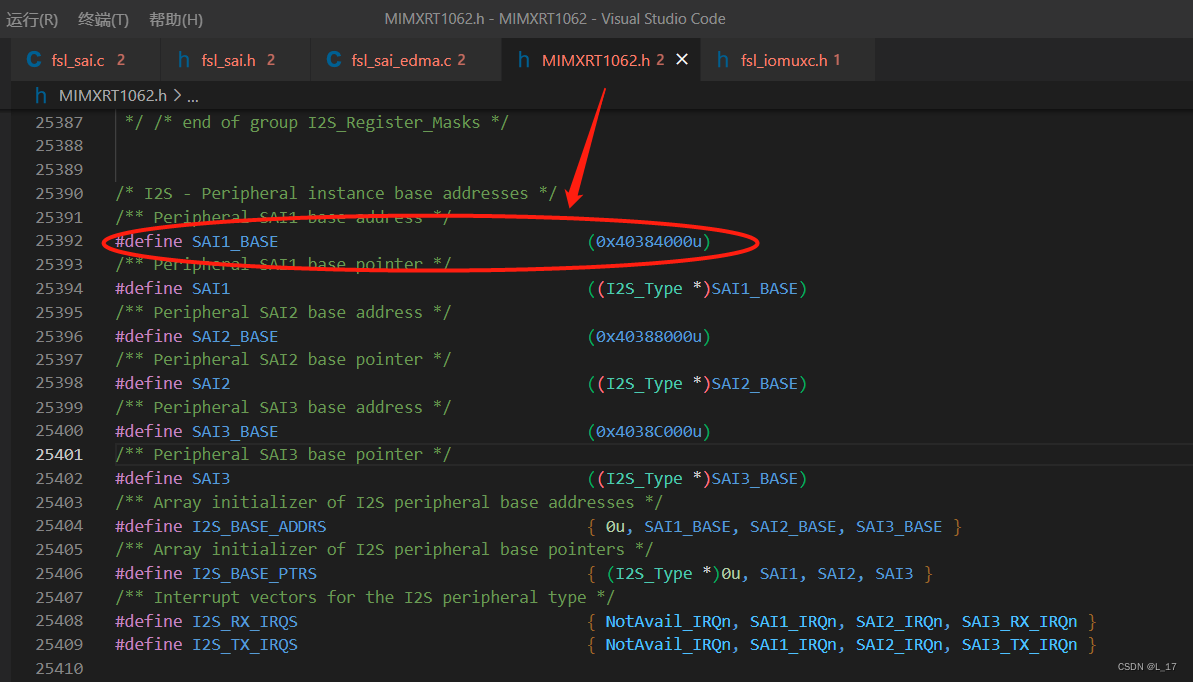1193x682 pixels.
Task: Switch to the fsl_sai.h tab
Action: (236, 60)
